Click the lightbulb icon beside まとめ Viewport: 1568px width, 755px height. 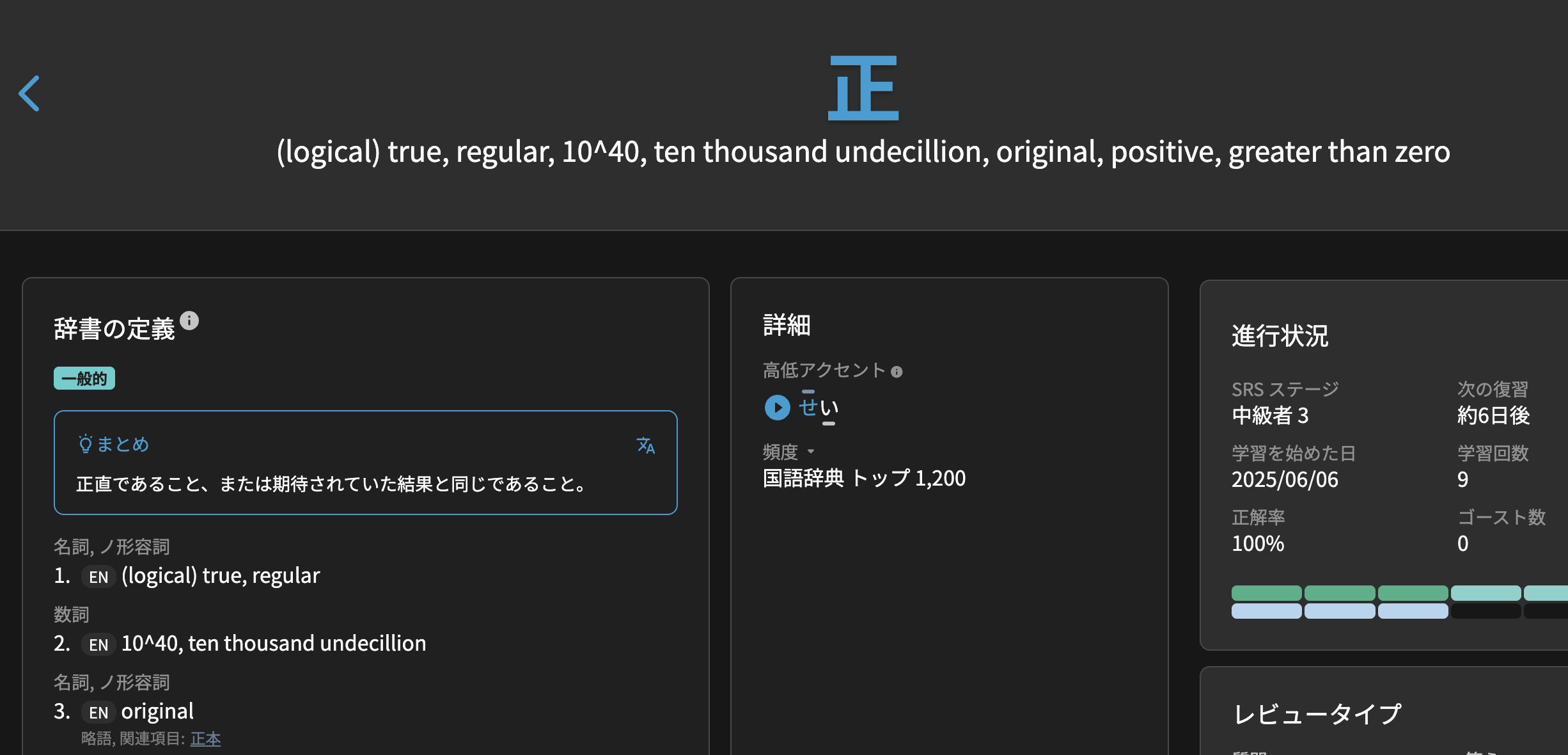tap(85, 444)
